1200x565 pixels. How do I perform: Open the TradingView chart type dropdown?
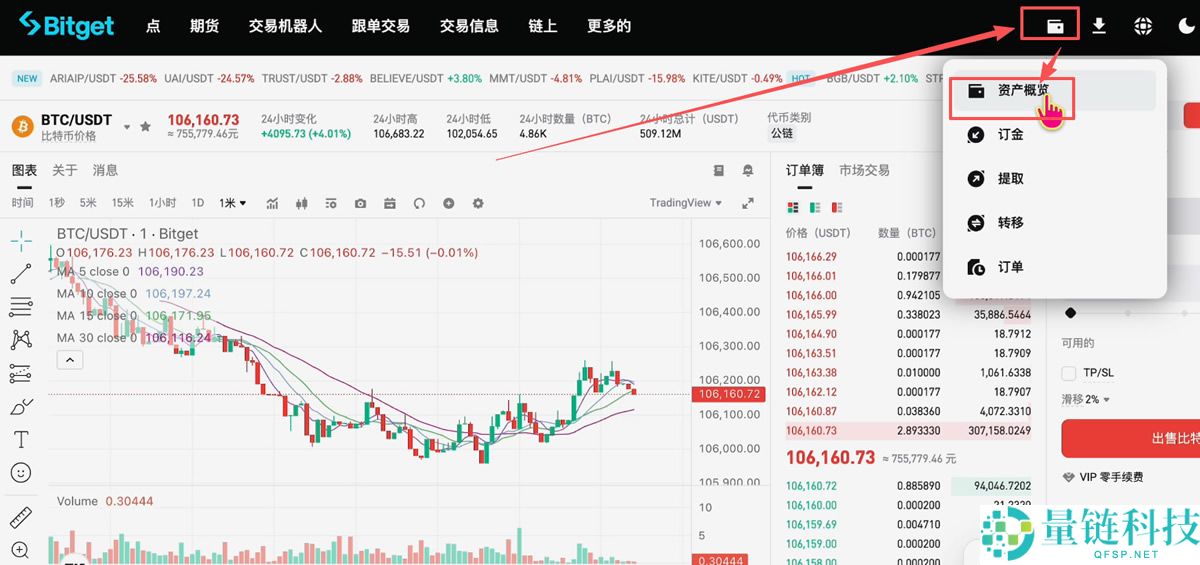[x=685, y=203]
